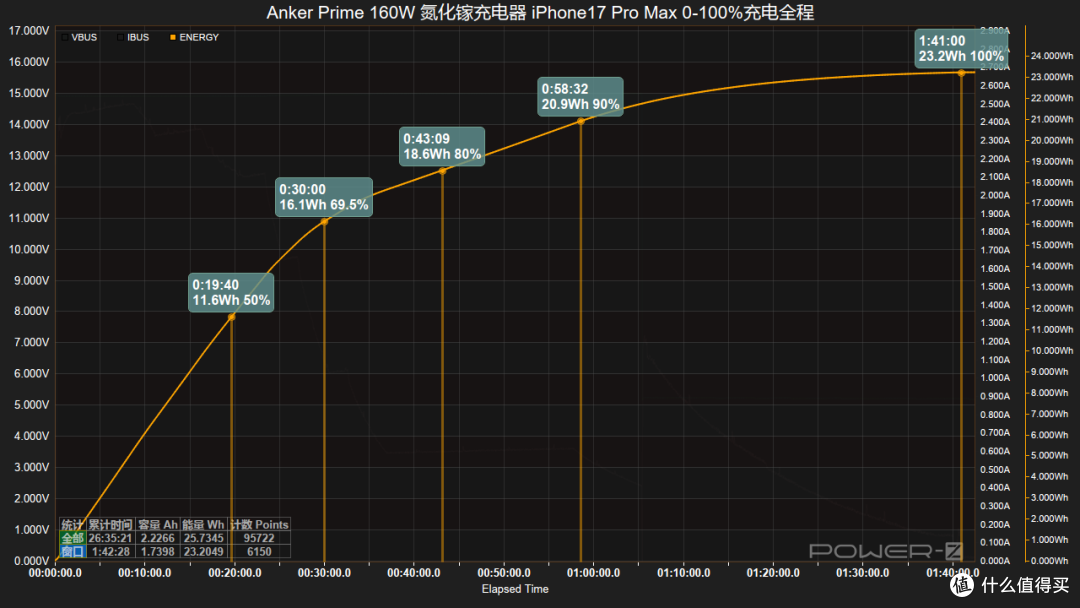Toggle the IBUS legend series

click(133, 37)
